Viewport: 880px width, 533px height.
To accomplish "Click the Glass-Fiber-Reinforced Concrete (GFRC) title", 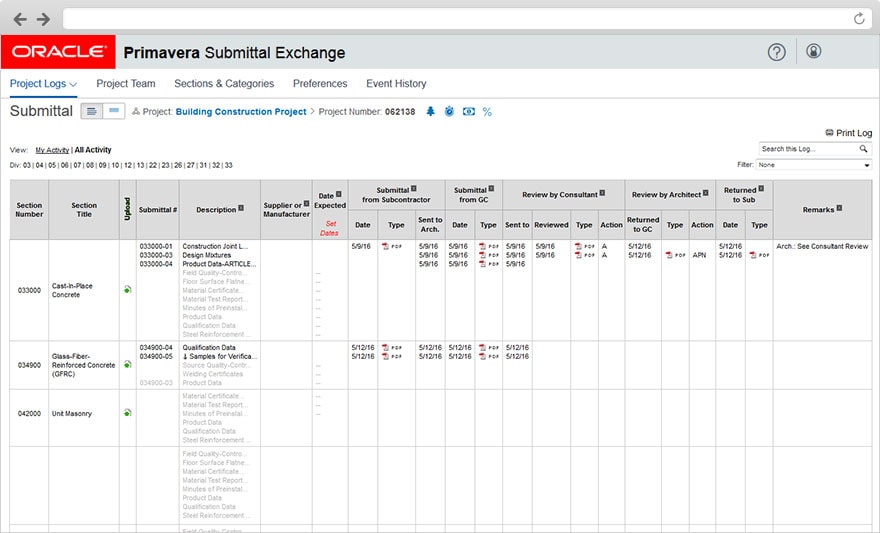I will click(x=83, y=365).
